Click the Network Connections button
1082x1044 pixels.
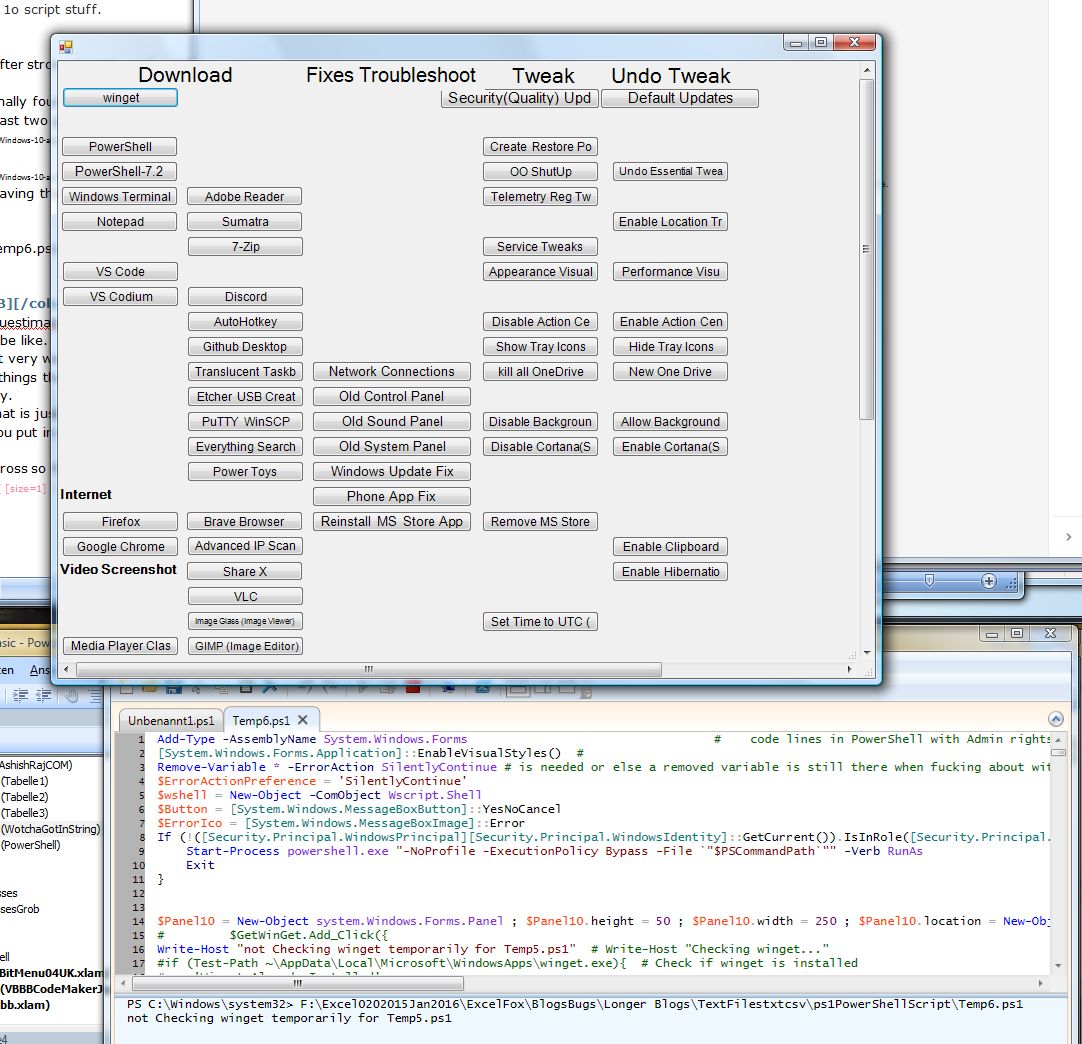(391, 371)
